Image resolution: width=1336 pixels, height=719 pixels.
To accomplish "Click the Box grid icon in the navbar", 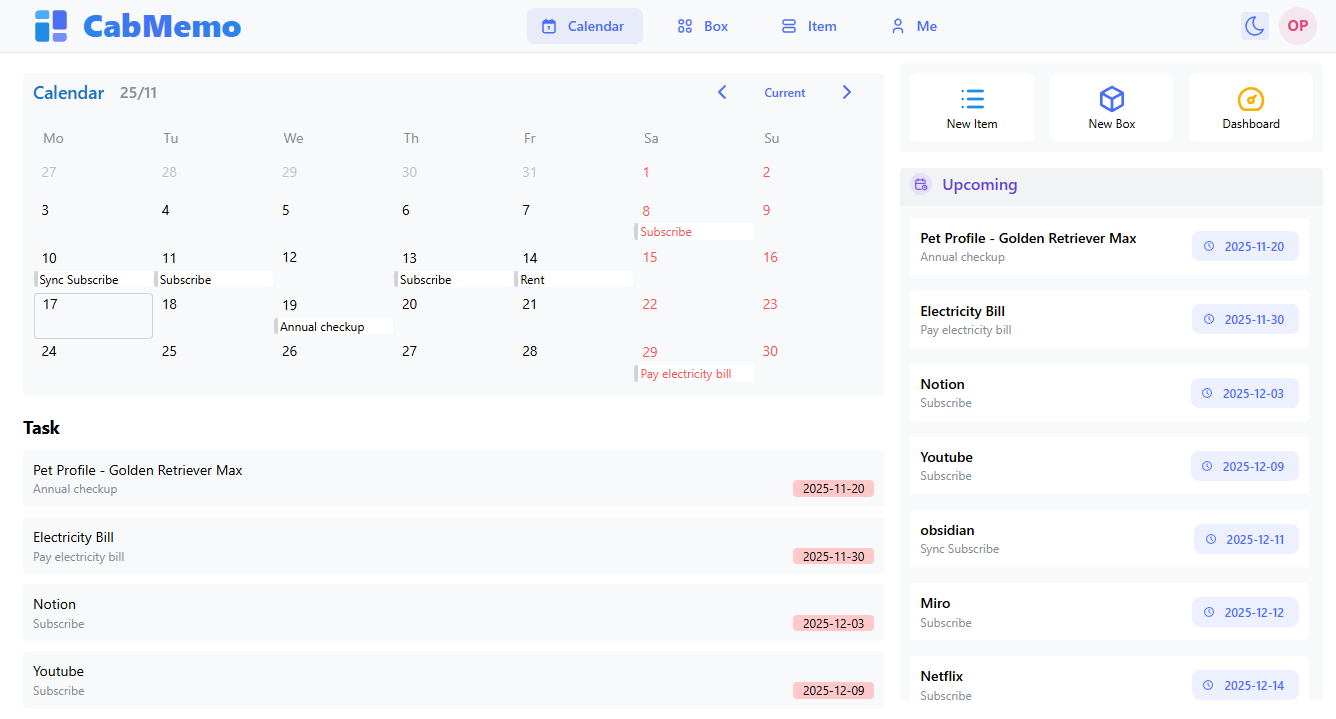I will click(684, 25).
